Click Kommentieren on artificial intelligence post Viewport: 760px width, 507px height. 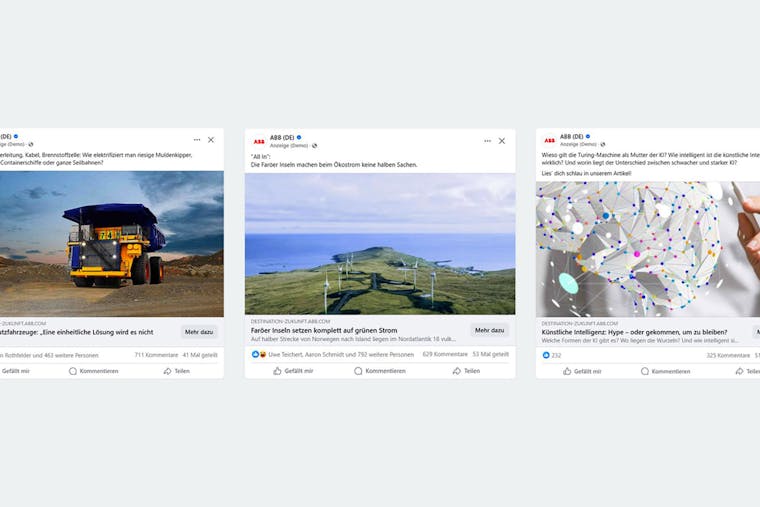[x=665, y=371]
